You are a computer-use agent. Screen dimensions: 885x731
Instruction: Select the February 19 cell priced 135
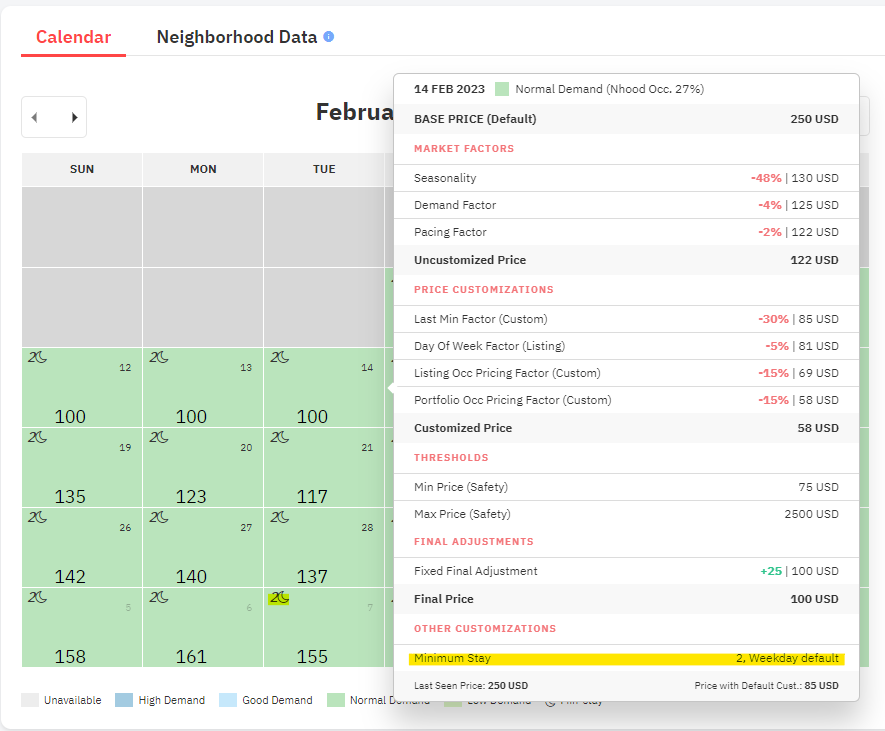click(82, 467)
